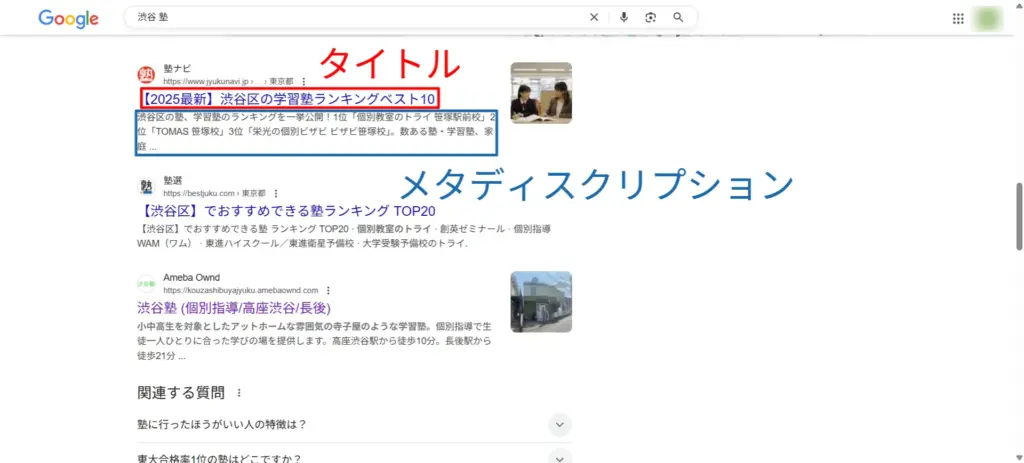Start voice search with the microphone icon
Screen dimensions: 1024x463
[624, 18]
